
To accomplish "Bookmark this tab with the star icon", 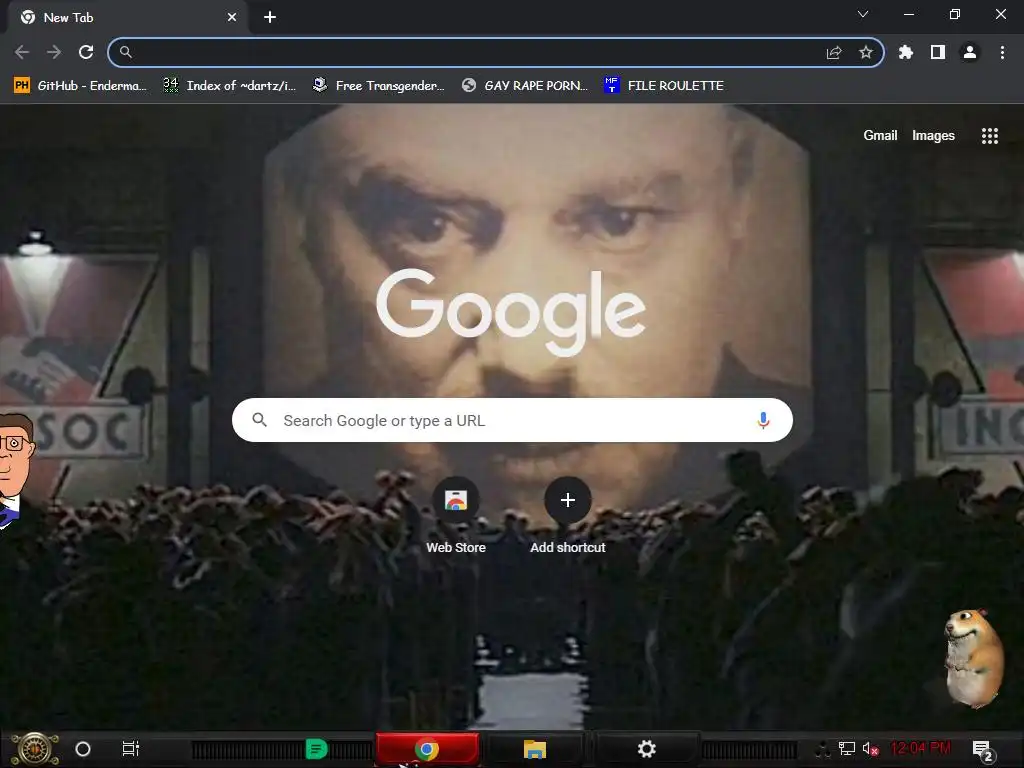I will coord(866,52).
